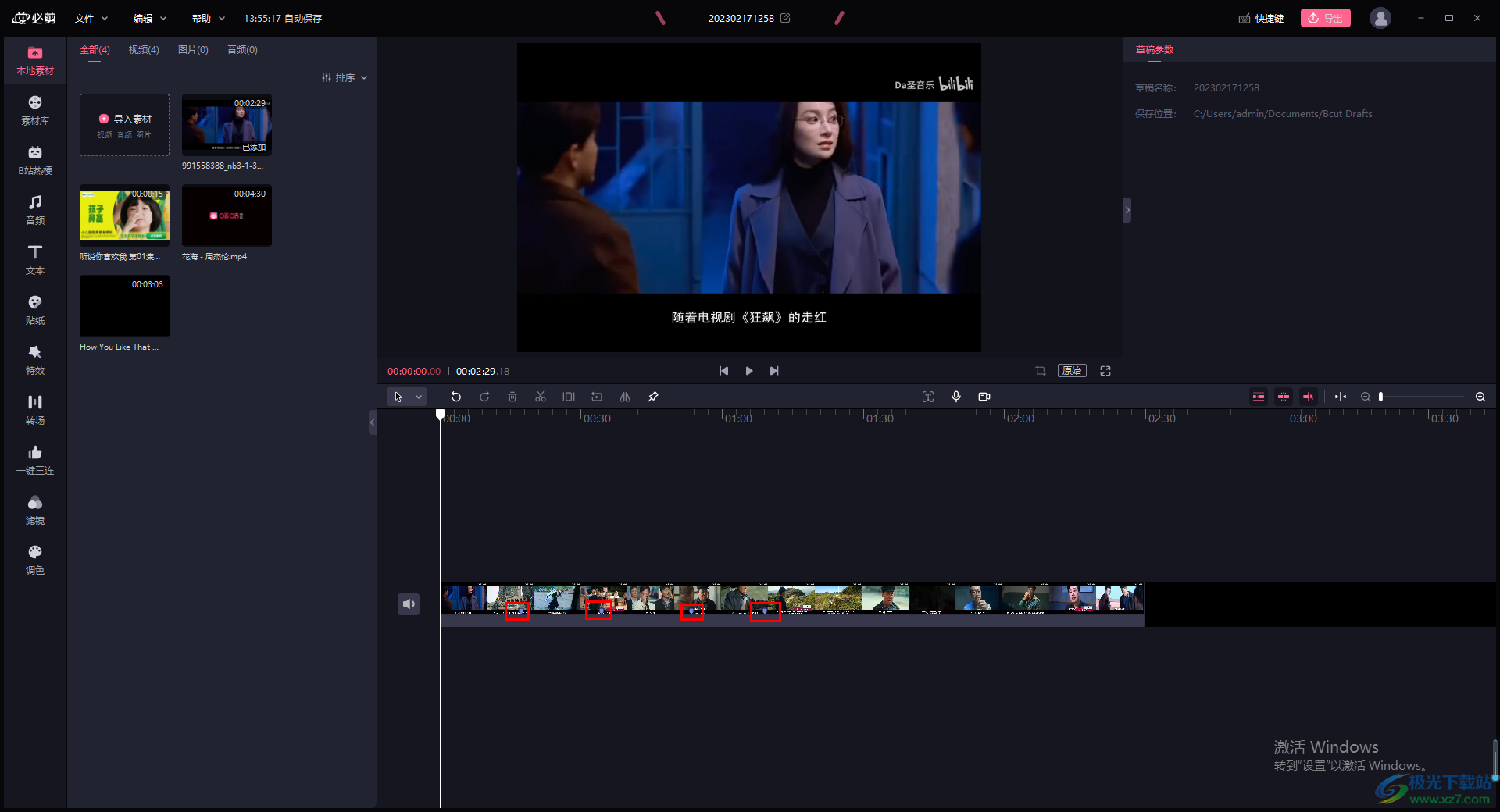1500x812 pixels.
Task: Click the screen recording camera icon
Action: [x=984, y=397]
